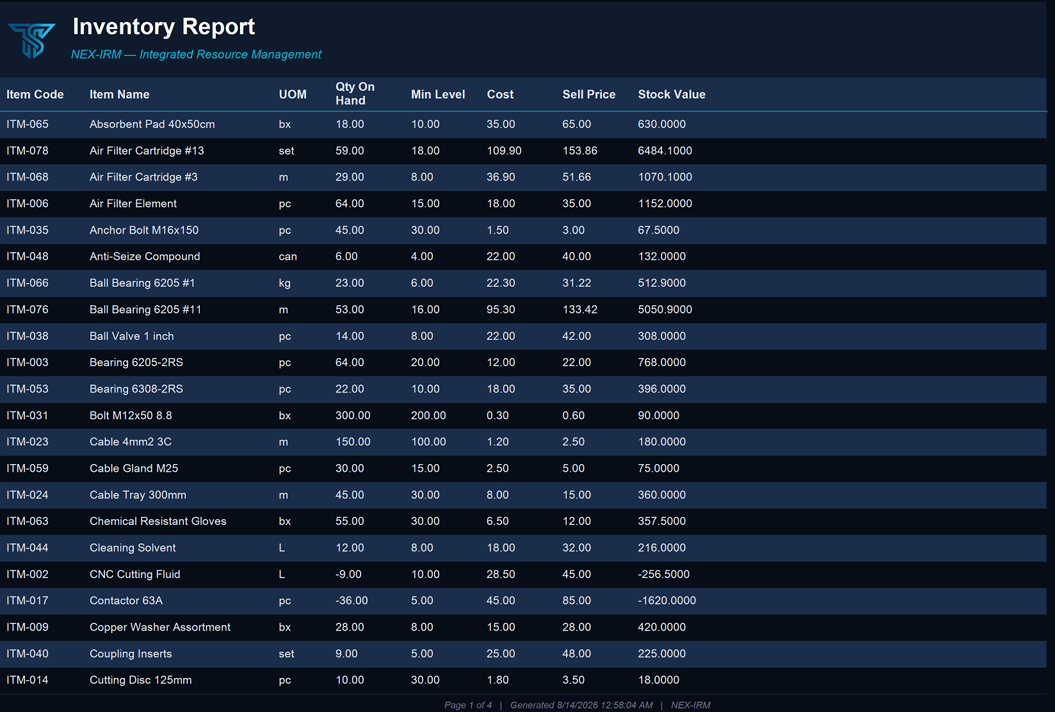Click the NEX-IRM Integrated Resource Management subtitle
Image resolution: width=1055 pixels, height=712 pixels.
tap(196, 55)
